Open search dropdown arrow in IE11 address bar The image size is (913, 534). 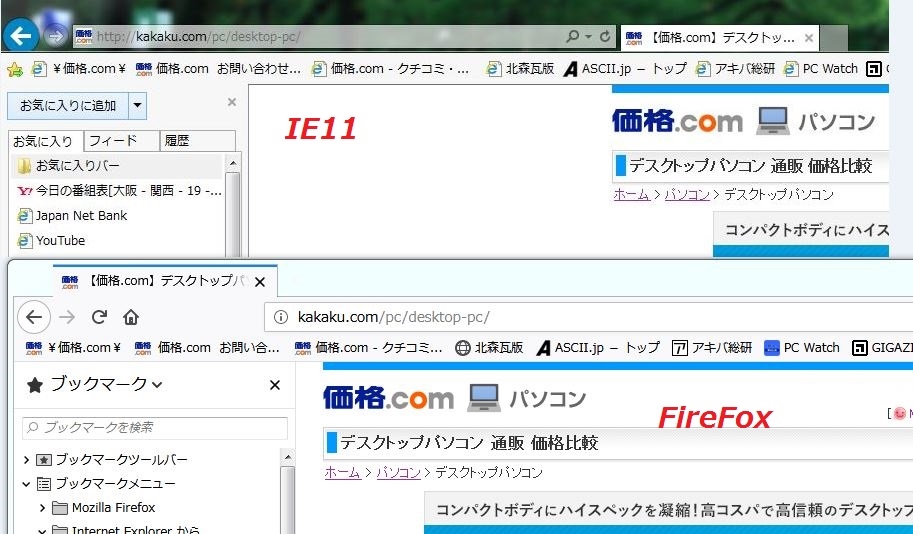(589, 37)
